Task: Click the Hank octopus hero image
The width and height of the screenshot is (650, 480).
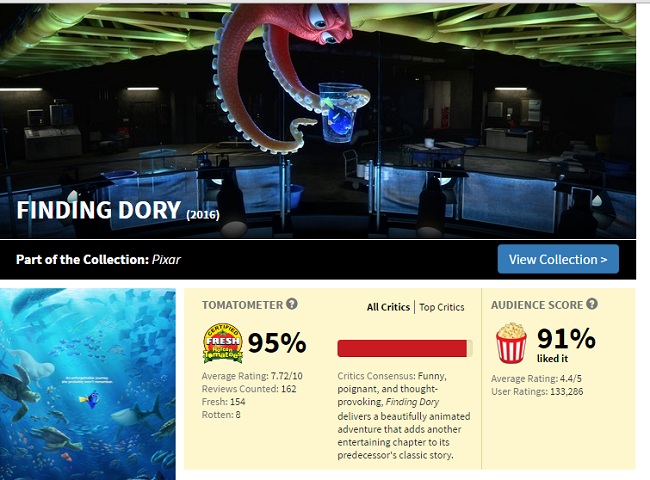Action: click(318, 121)
